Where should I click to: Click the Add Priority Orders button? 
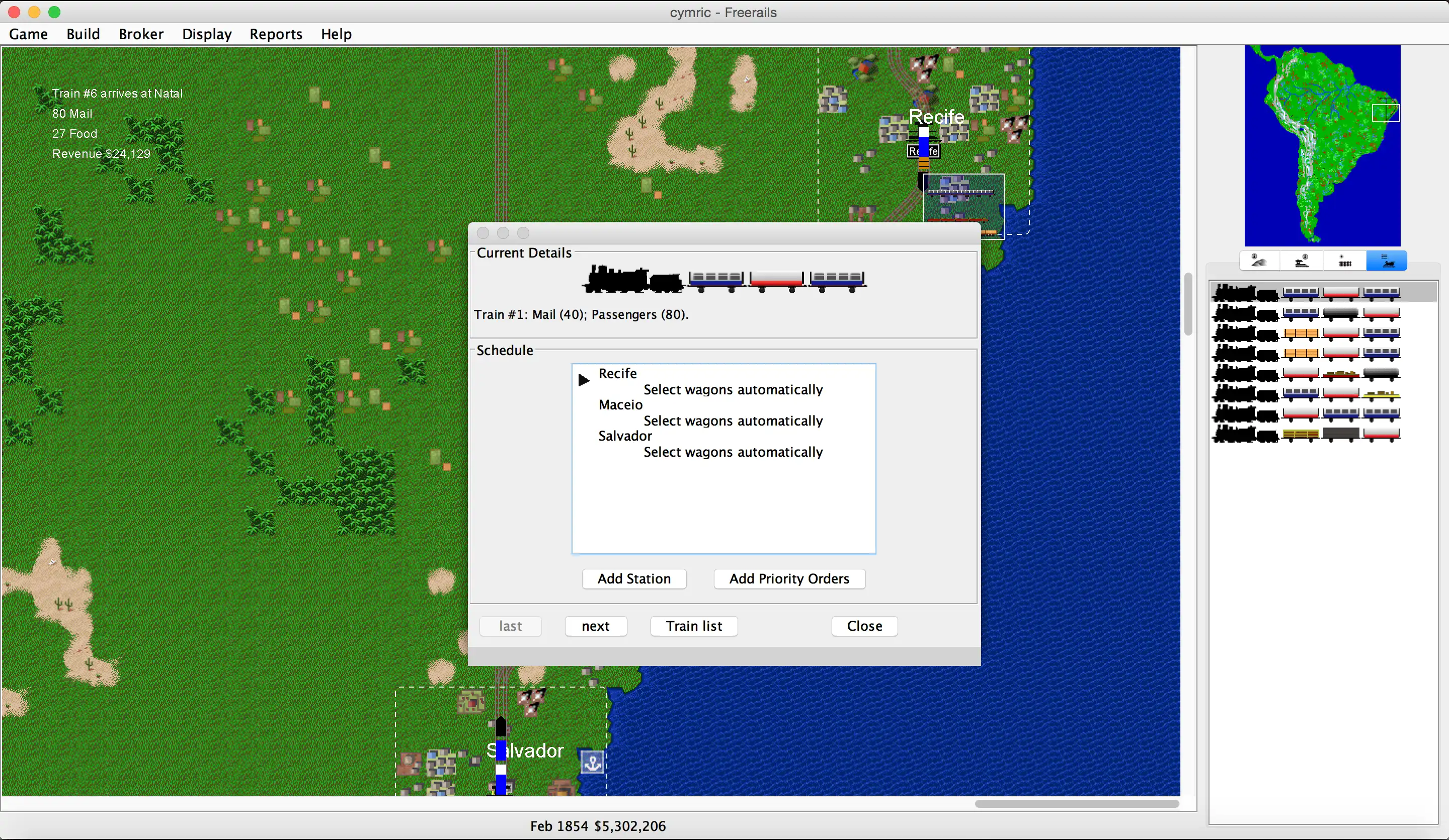pyautogui.click(x=789, y=578)
